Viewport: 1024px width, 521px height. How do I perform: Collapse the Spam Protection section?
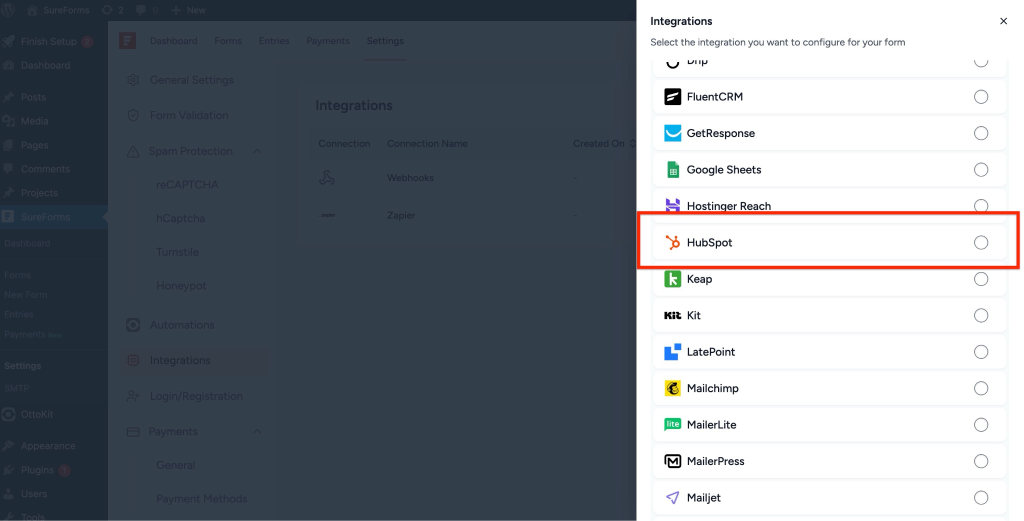(x=257, y=151)
